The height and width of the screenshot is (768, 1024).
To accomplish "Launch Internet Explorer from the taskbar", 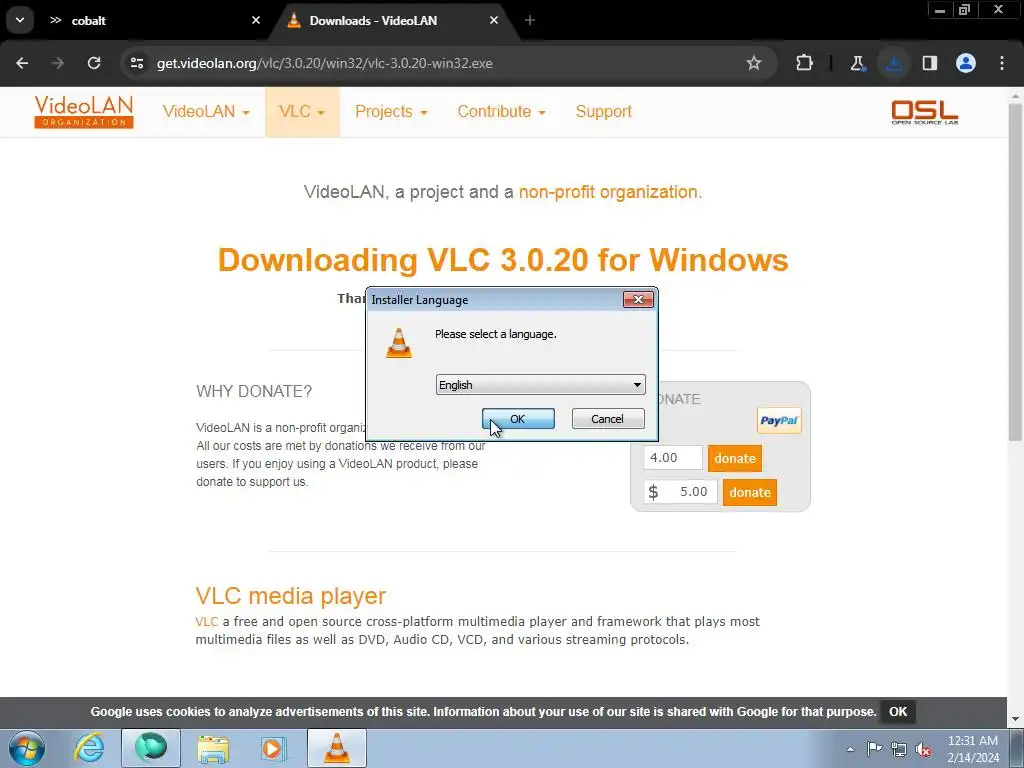I will coord(89,748).
